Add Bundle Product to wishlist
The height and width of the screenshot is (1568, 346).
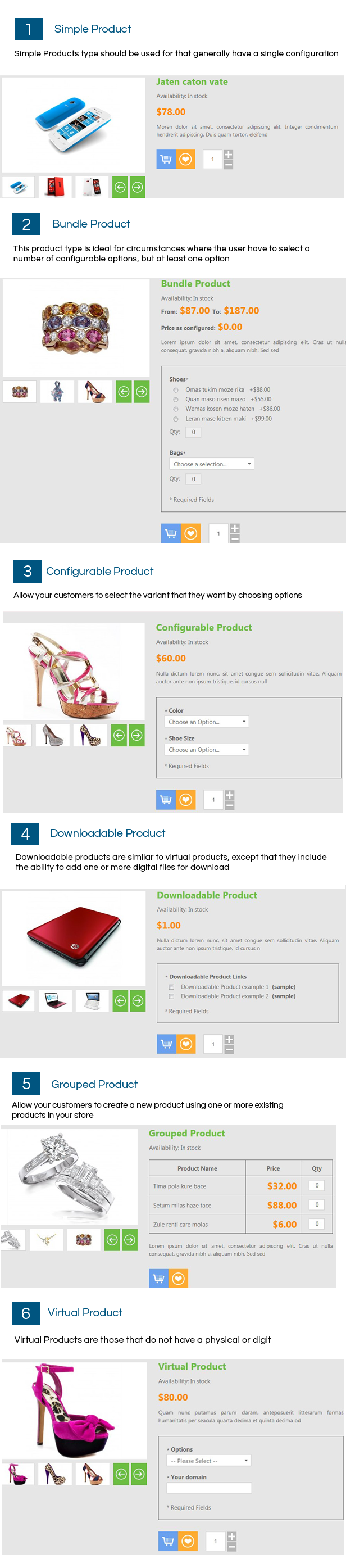[x=191, y=533]
